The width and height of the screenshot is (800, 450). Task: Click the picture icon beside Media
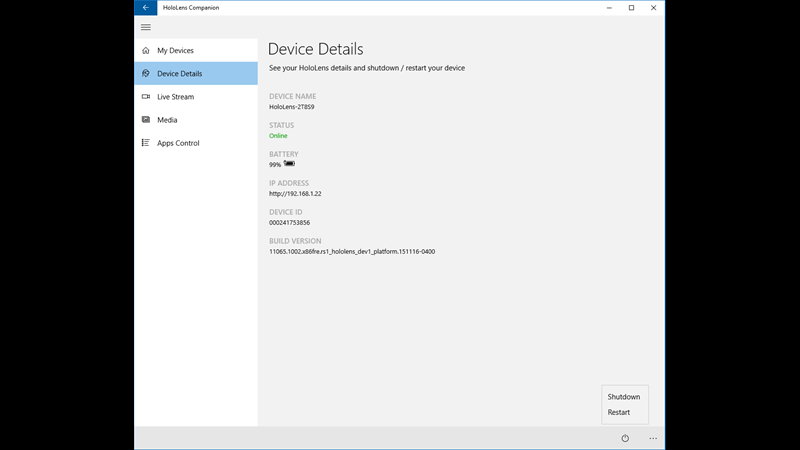coord(146,119)
